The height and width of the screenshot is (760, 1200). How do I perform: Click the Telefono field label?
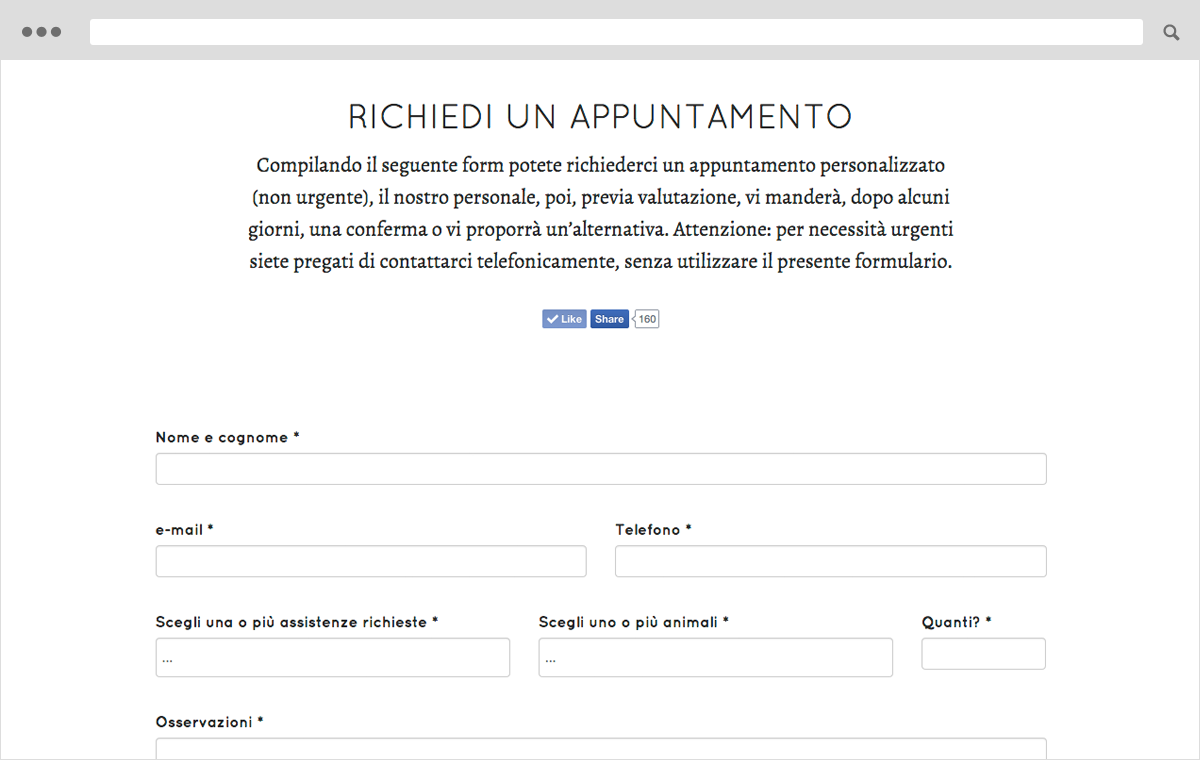point(653,530)
